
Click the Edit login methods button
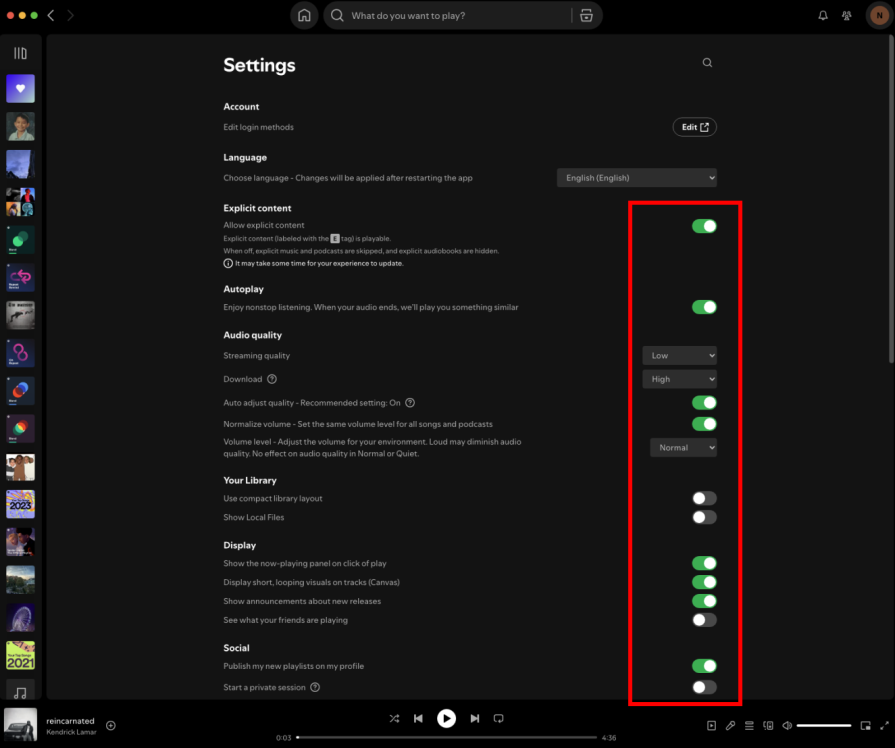click(x=694, y=127)
